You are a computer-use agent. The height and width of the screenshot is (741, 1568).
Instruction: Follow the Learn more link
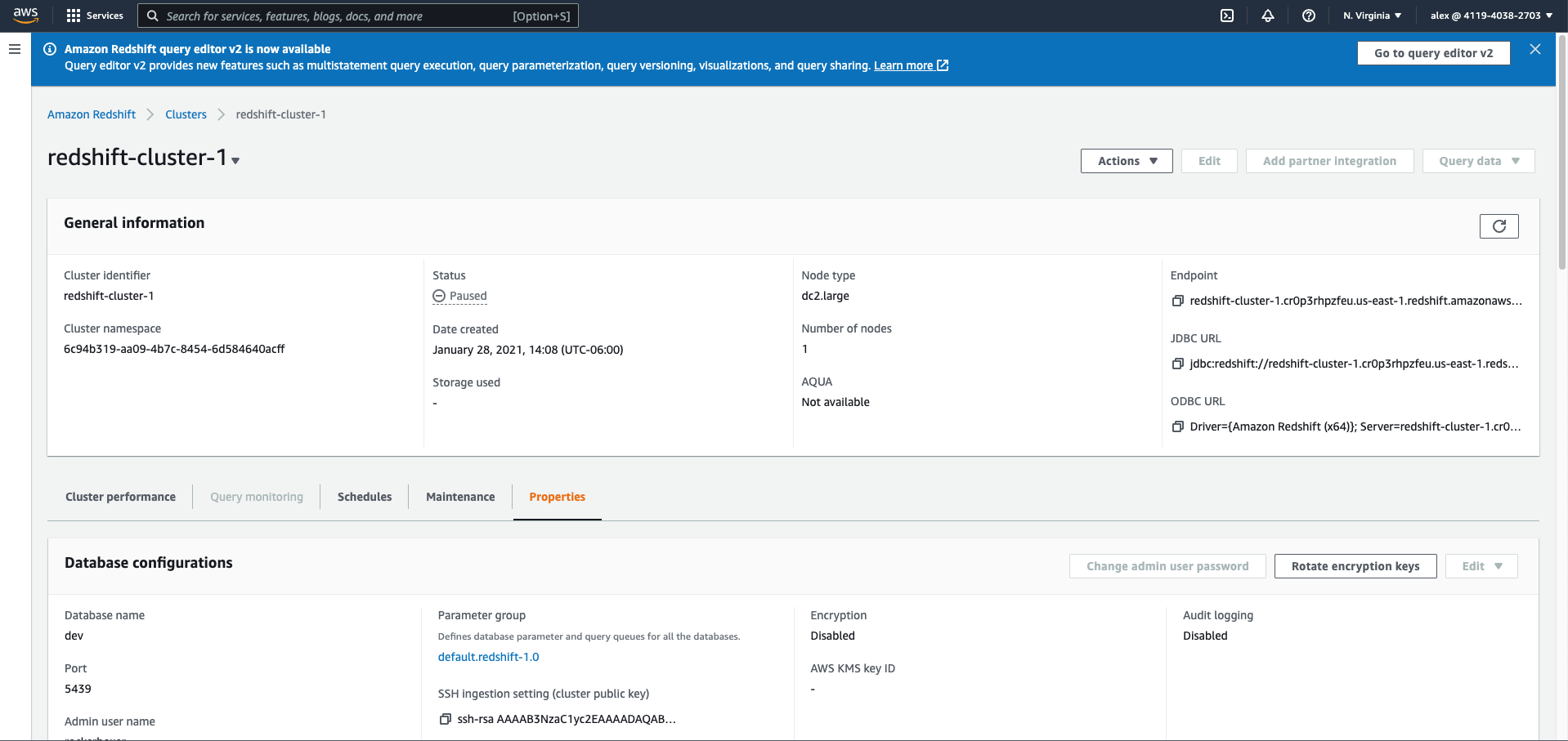(x=911, y=65)
